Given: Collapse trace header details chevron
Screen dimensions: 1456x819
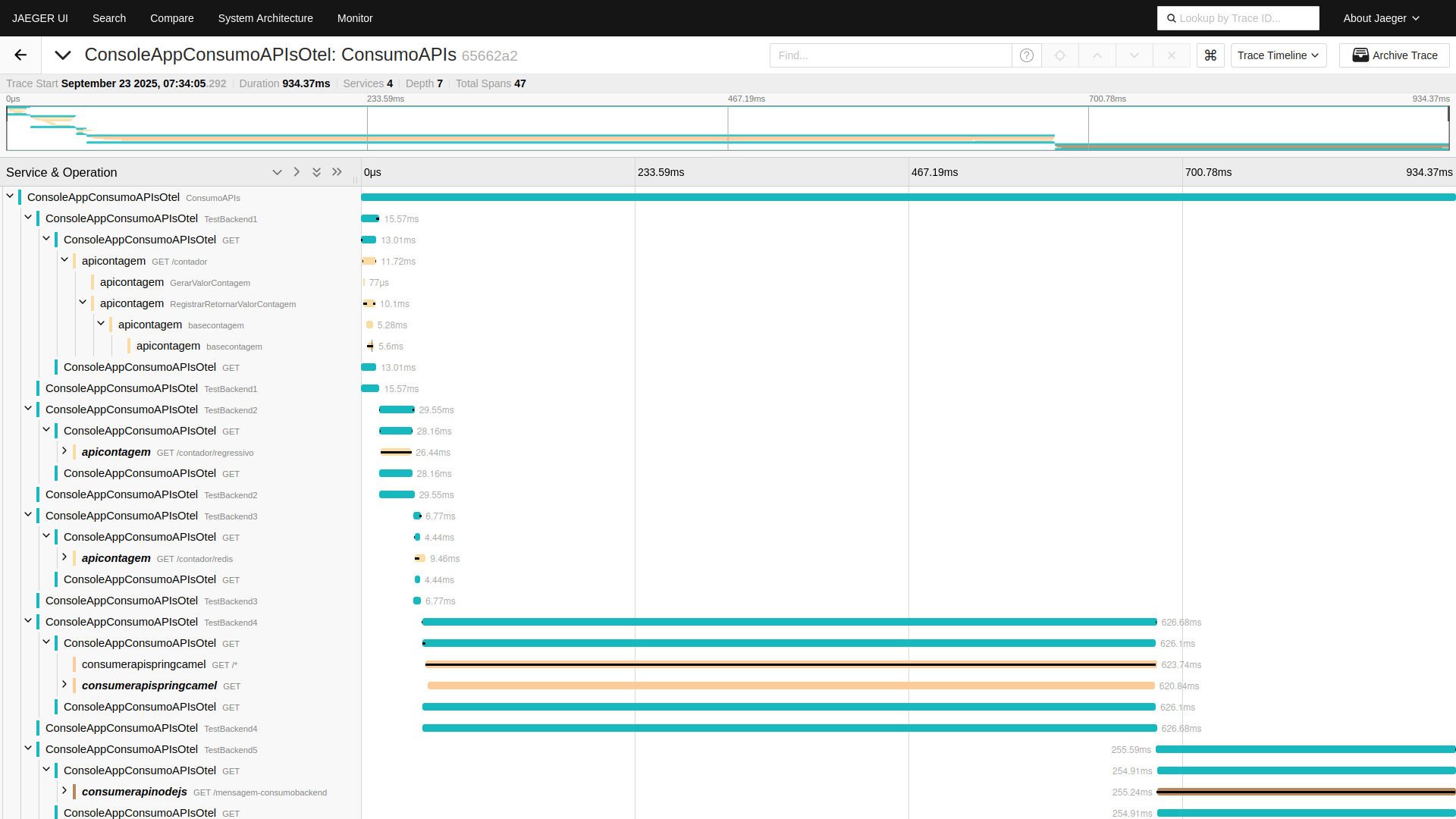Looking at the screenshot, I should pyautogui.click(x=63, y=55).
